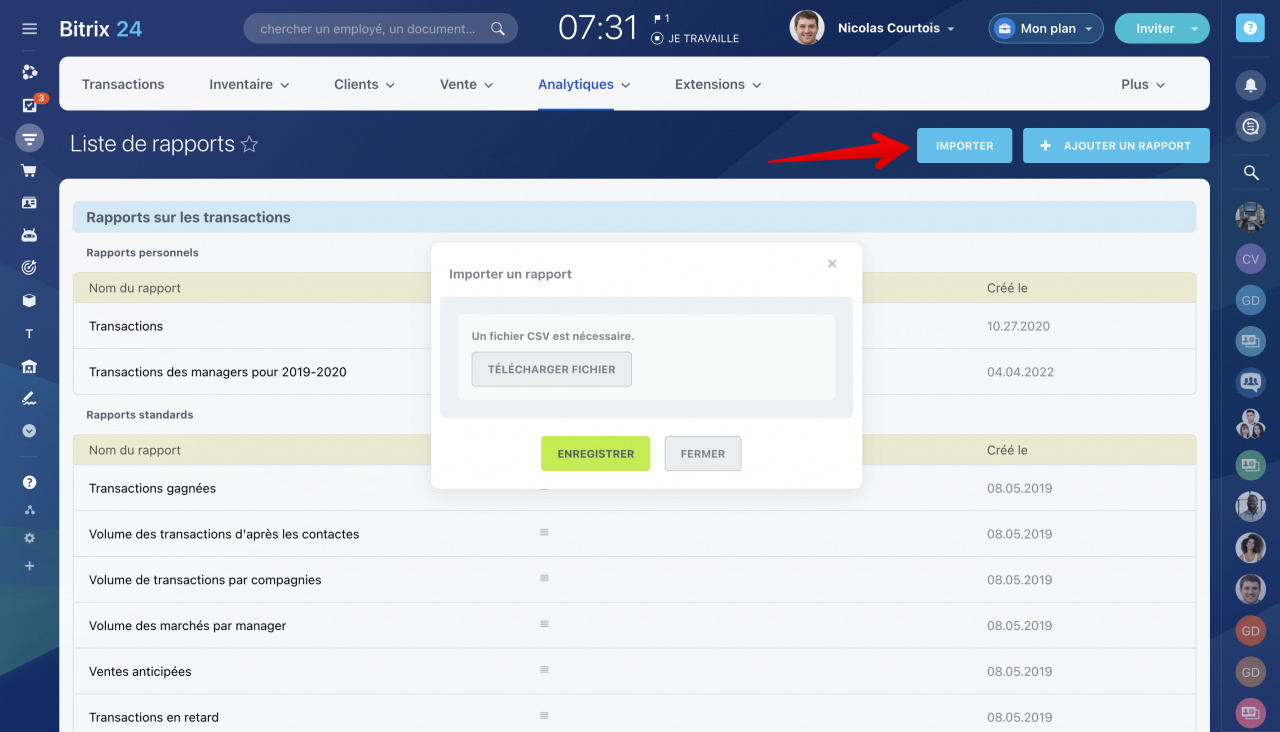Expand the Analytiques menu
The width and height of the screenshot is (1280, 732).
584,84
